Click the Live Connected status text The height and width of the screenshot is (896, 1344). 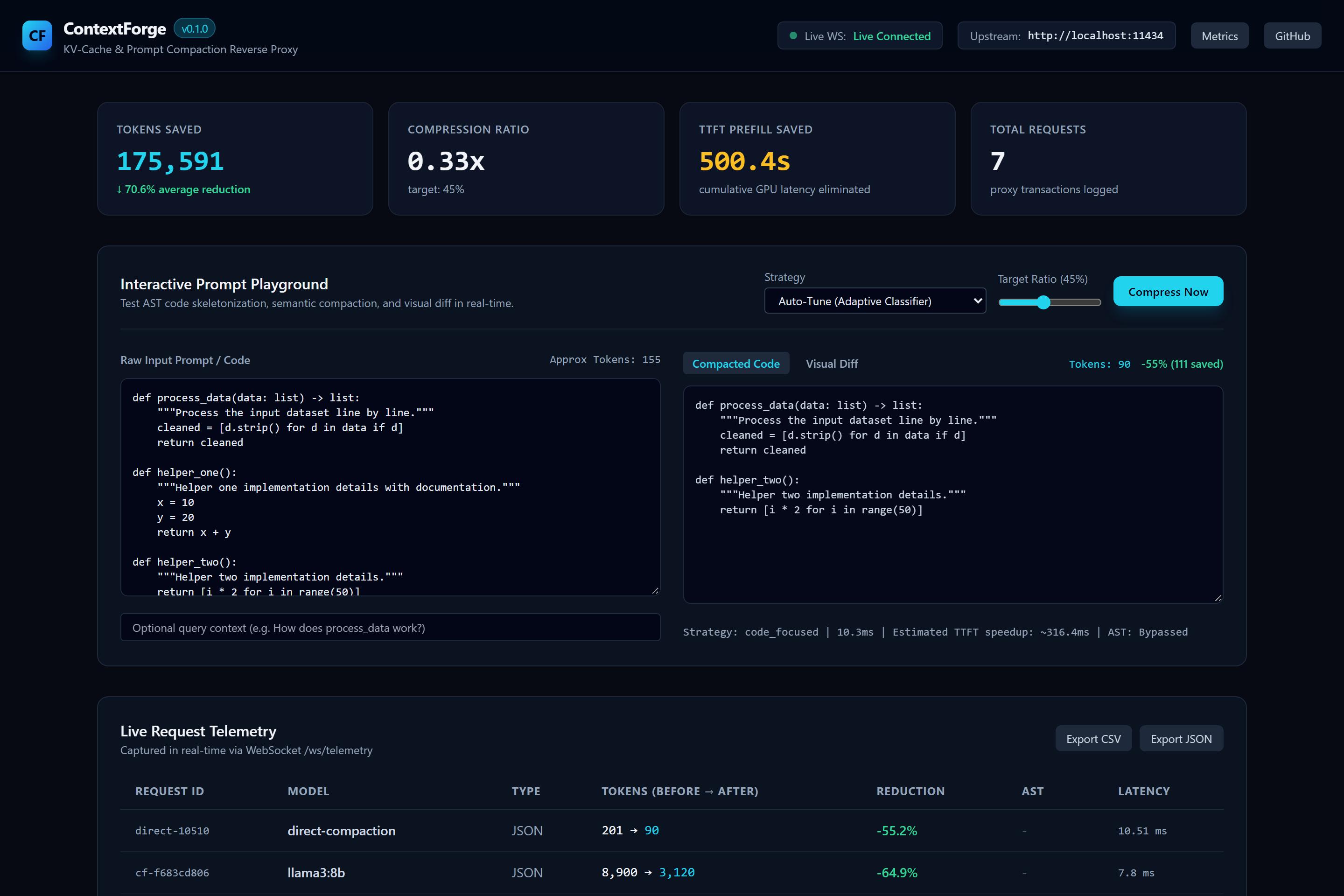tap(891, 36)
